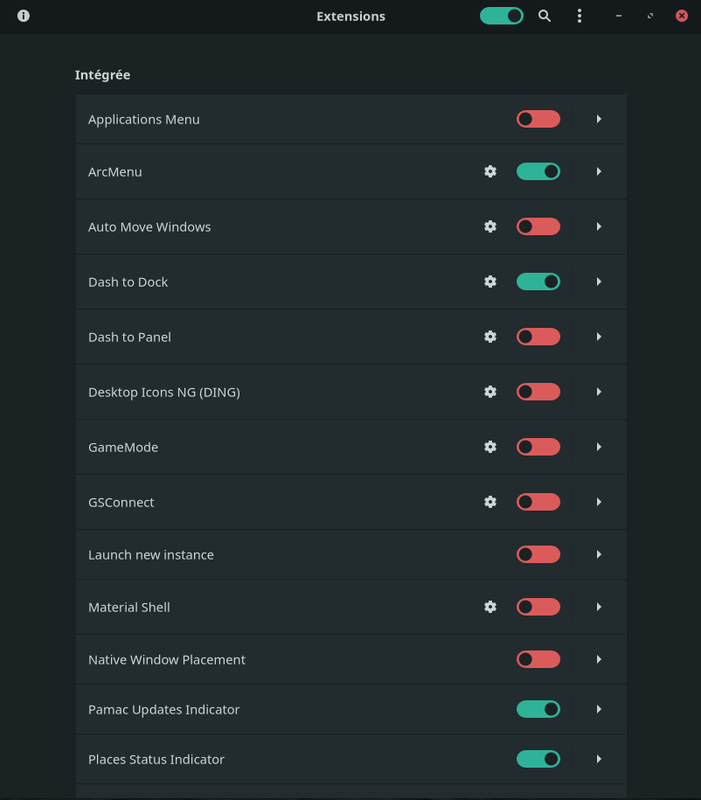Open the search magnifier icon

544,16
